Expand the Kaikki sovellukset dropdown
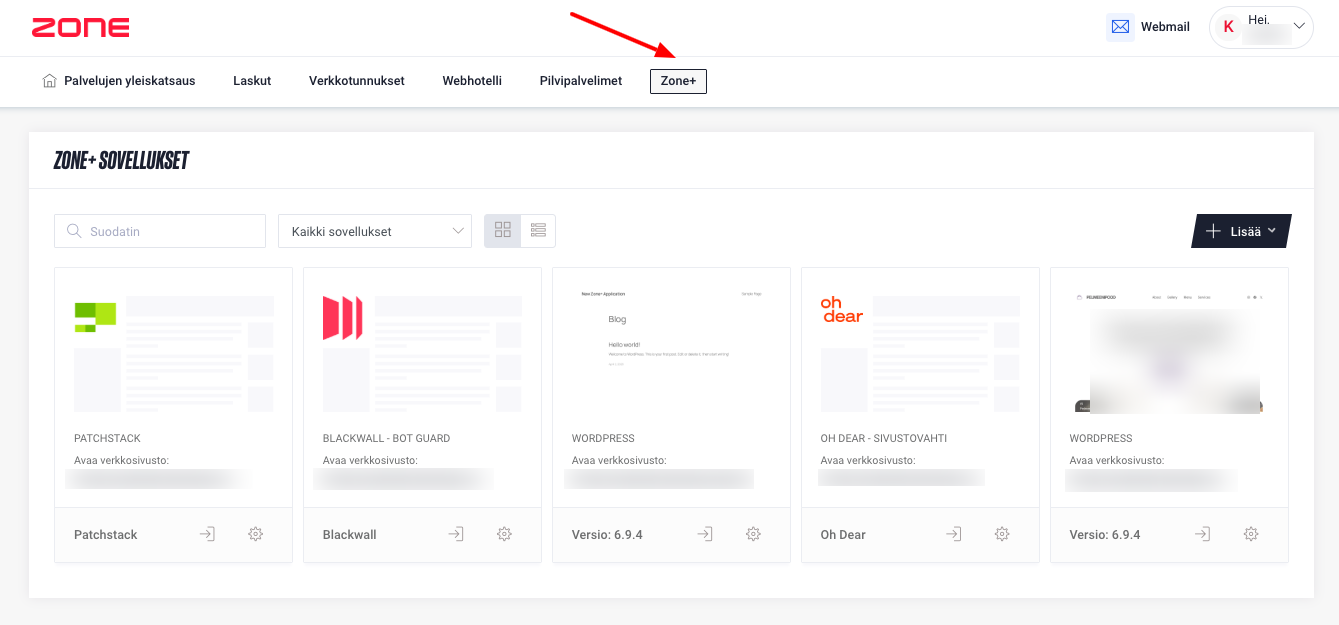This screenshot has width=1339, height=625. 375,231
